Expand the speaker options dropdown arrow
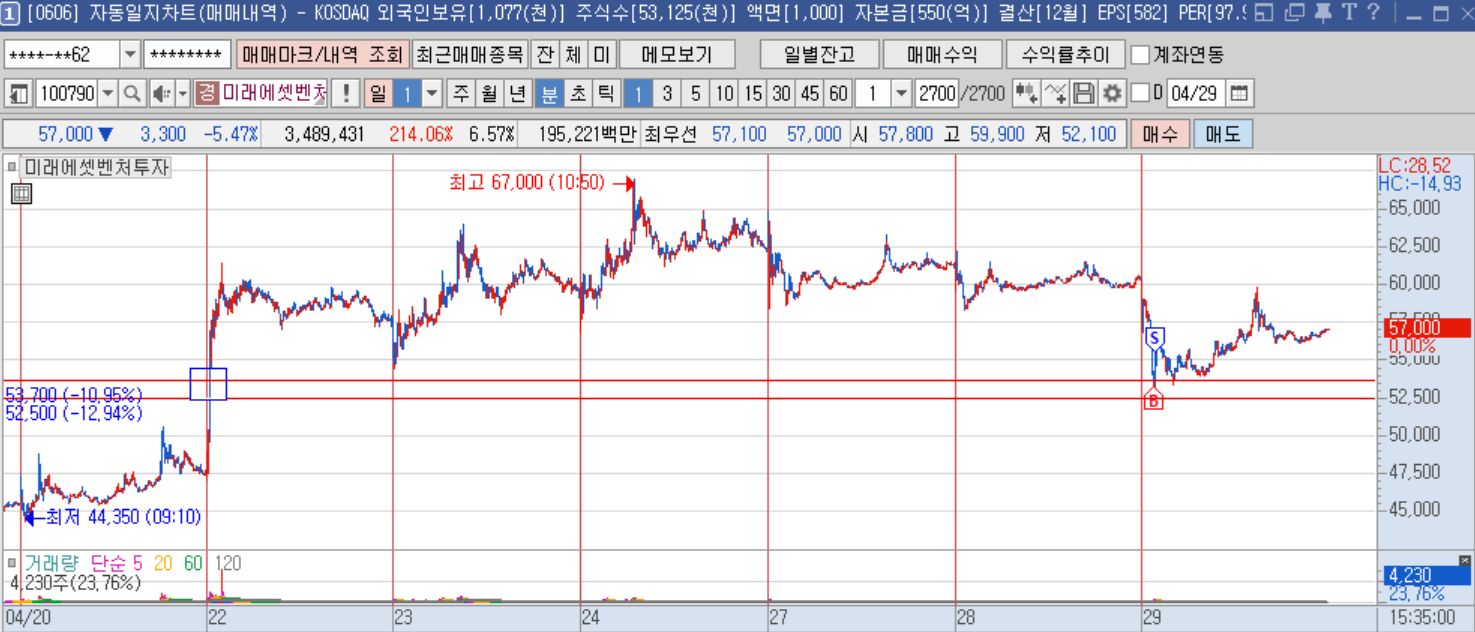This screenshot has height=632, width=1475. (183, 94)
